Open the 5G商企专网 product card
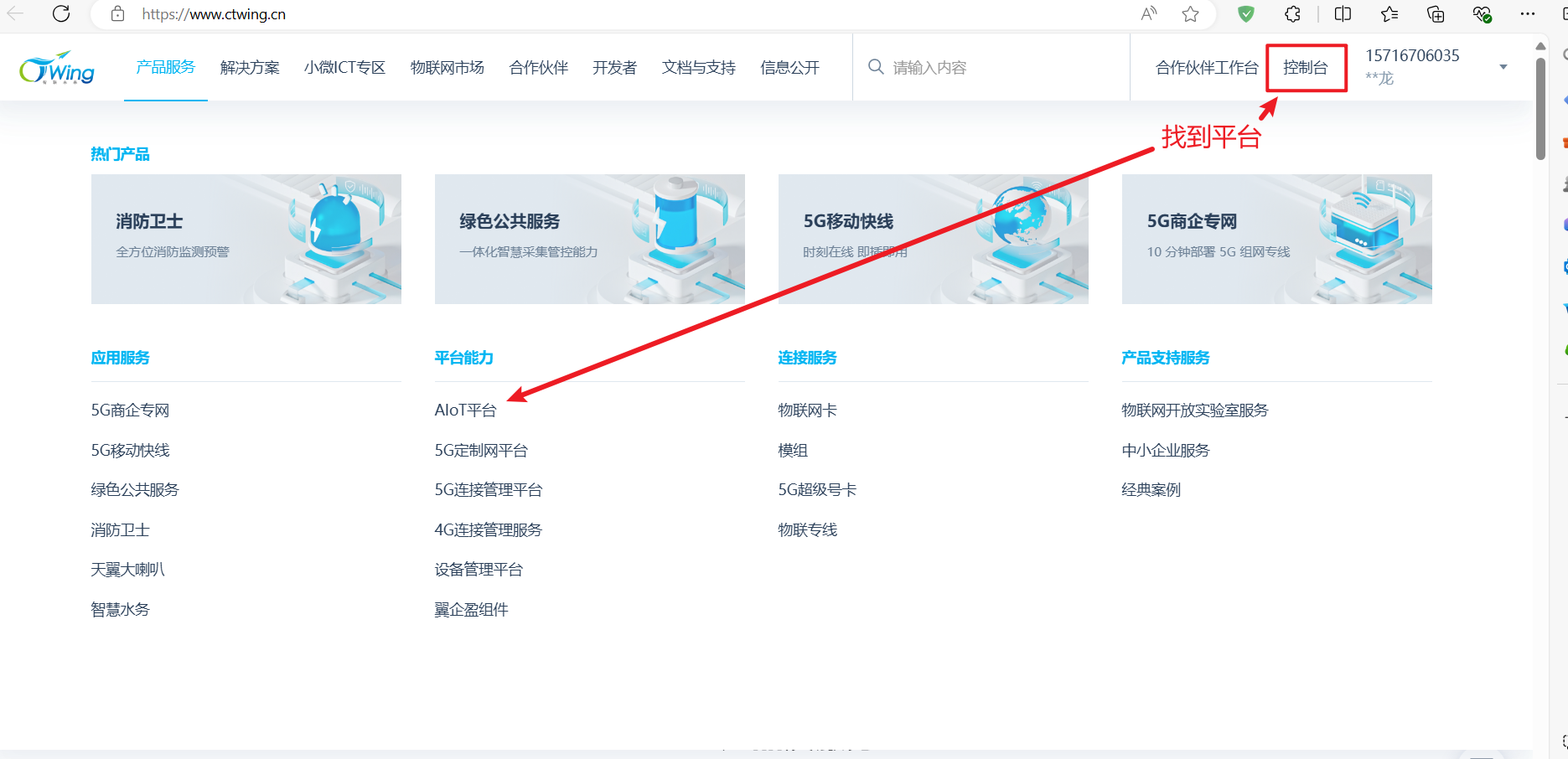The width and height of the screenshot is (1568, 759). 1277,239
